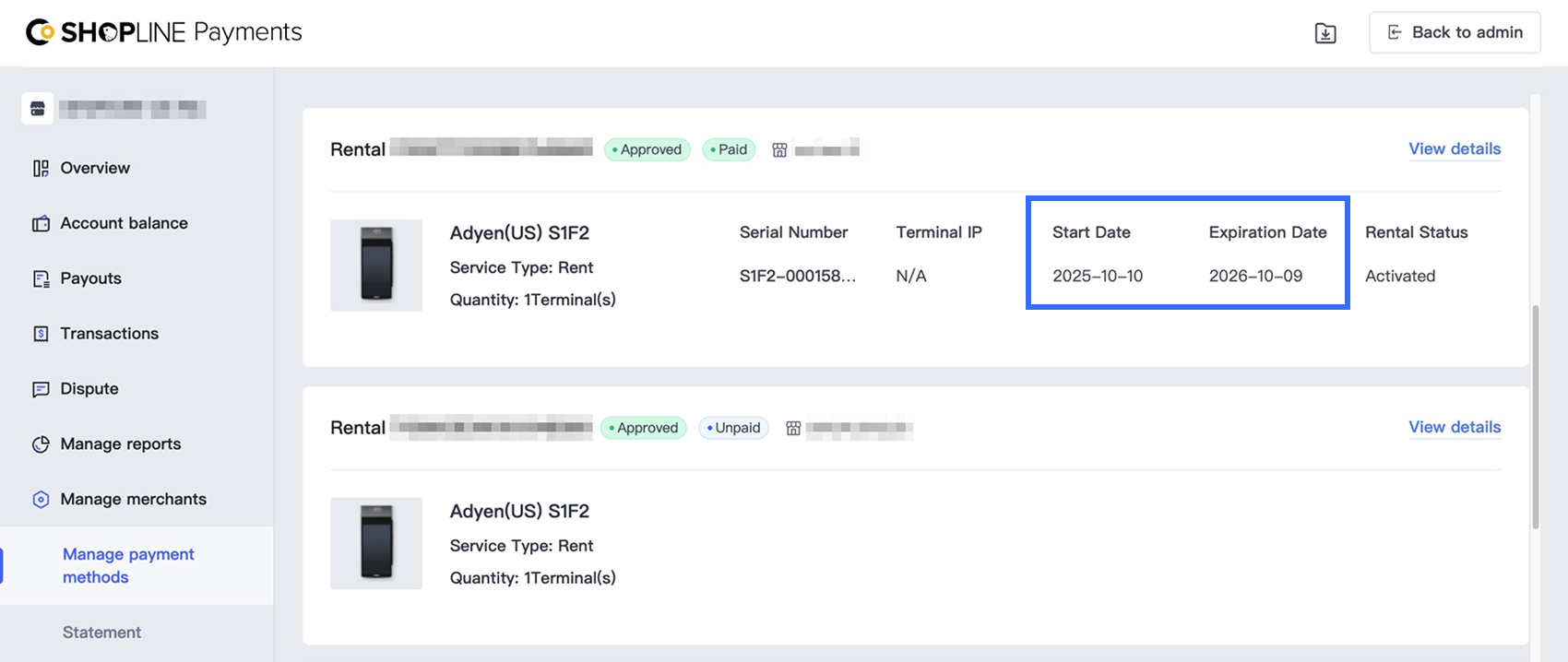Go back to admin
The image size is (1568, 662).
[x=1455, y=32]
